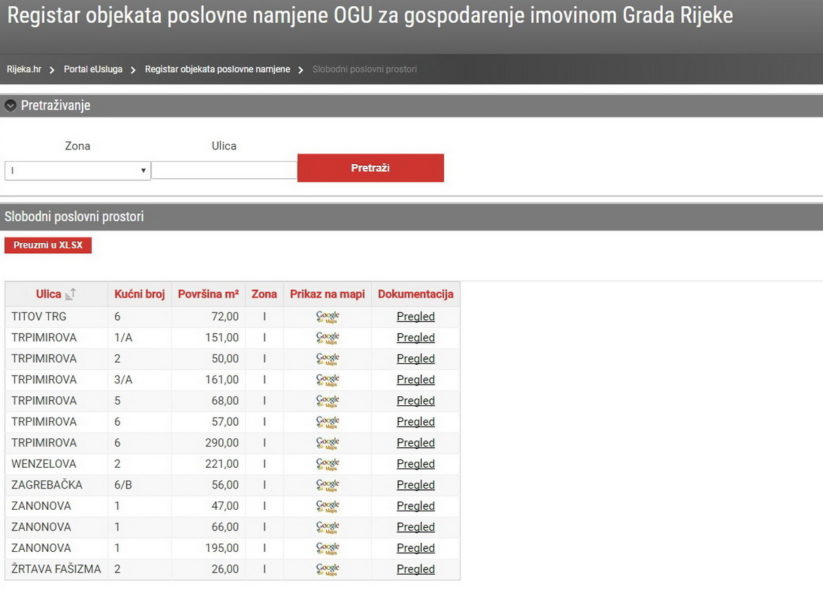The image size is (823, 600).
Task: Sort table by Kućni broj column
Action: click(x=139, y=294)
